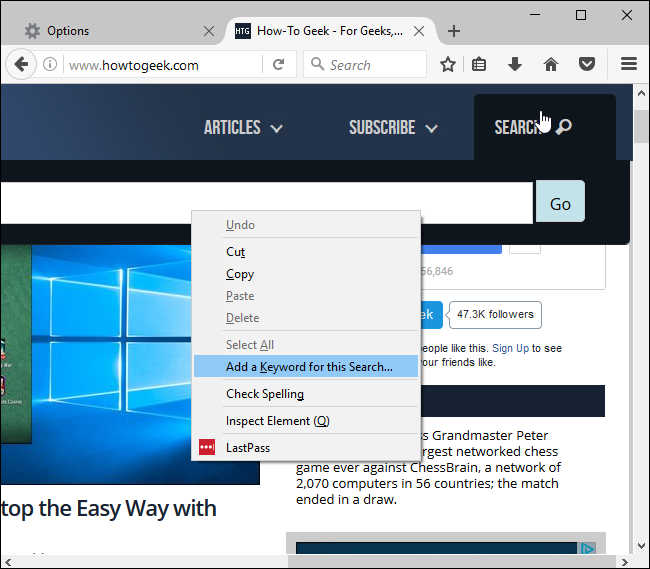Choose Delete from context menu

point(306,318)
